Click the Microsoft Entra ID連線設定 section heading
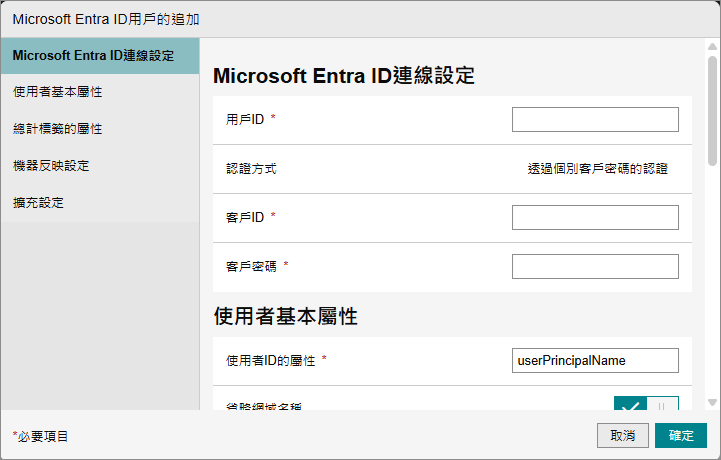Screen dimensions: 721x460 coord(343,76)
